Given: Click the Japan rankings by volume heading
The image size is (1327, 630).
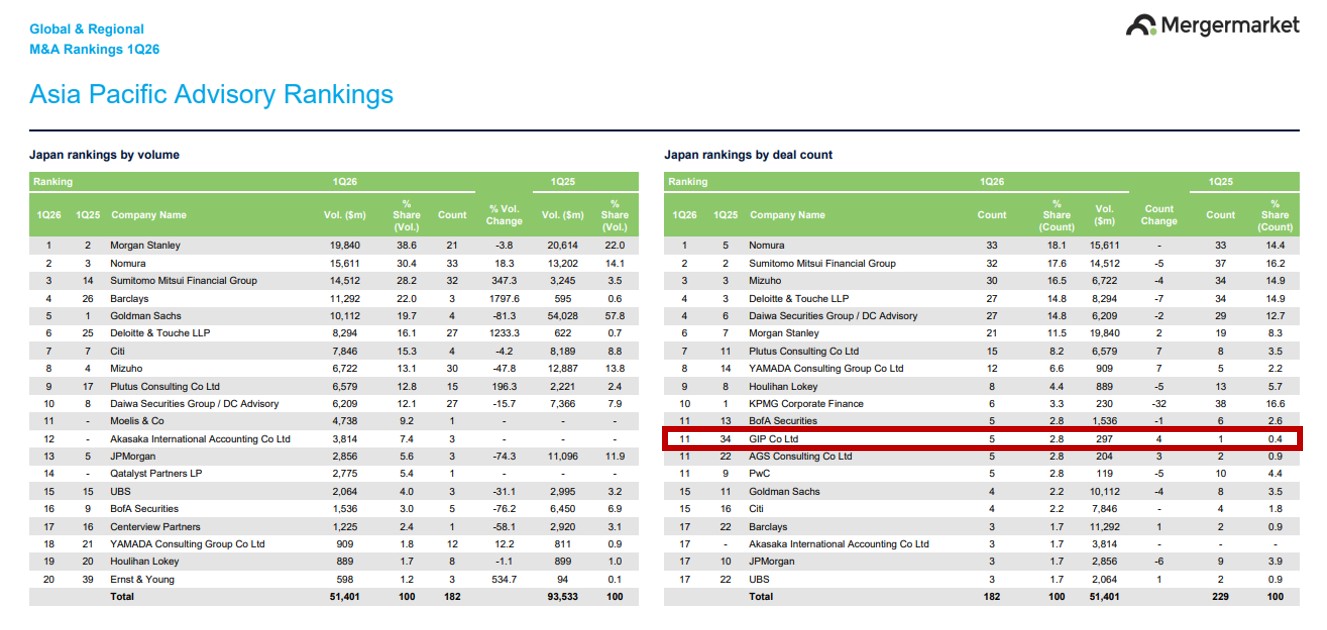Looking at the screenshot, I should point(104,155).
